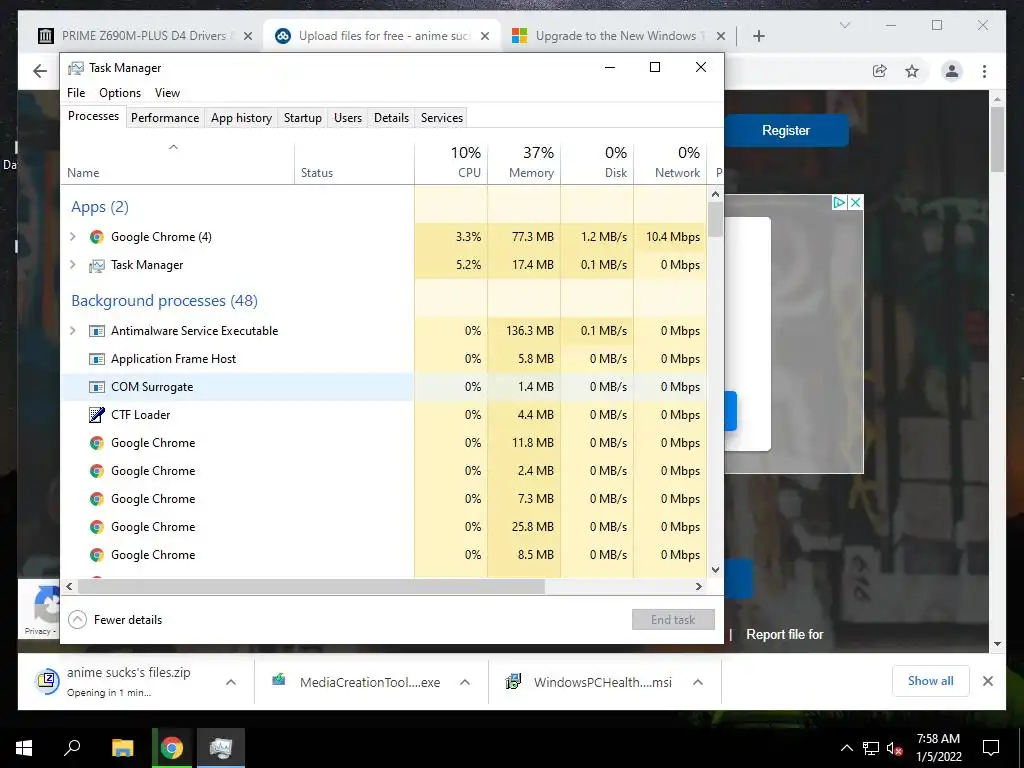Click Chrome icon of 25.8 MB process

pyautogui.click(x=97, y=527)
